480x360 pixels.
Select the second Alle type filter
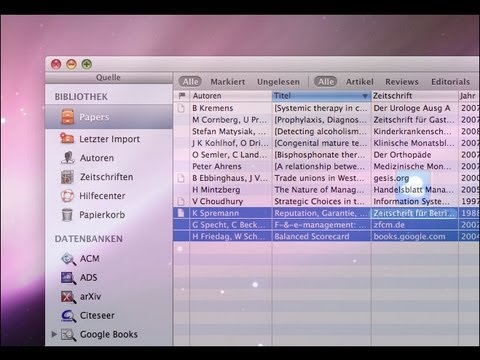(x=325, y=82)
